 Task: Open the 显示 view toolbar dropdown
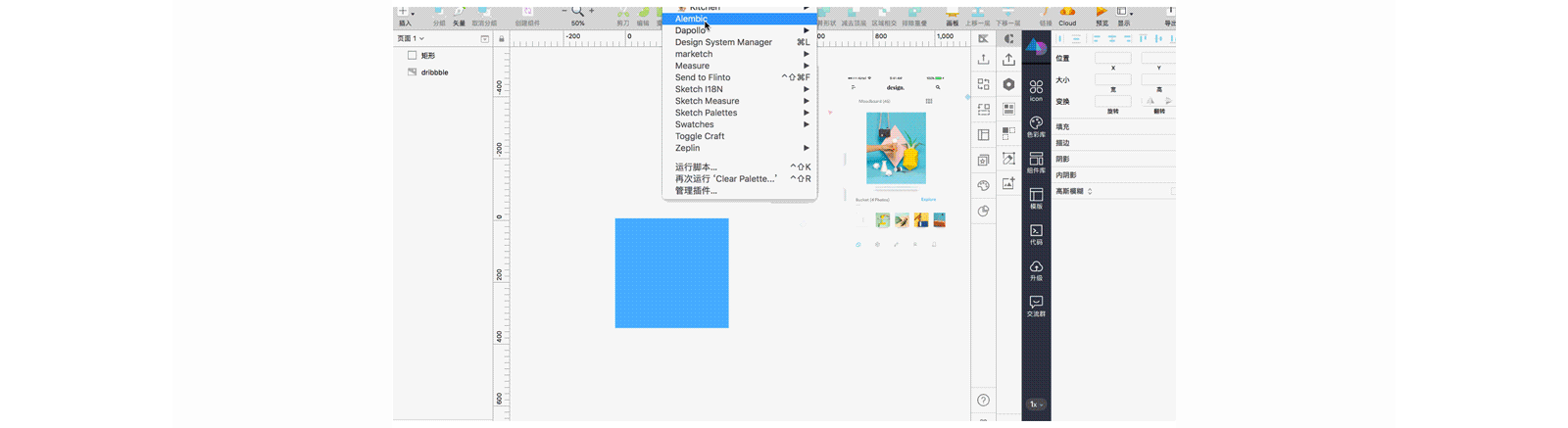point(1124,17)
